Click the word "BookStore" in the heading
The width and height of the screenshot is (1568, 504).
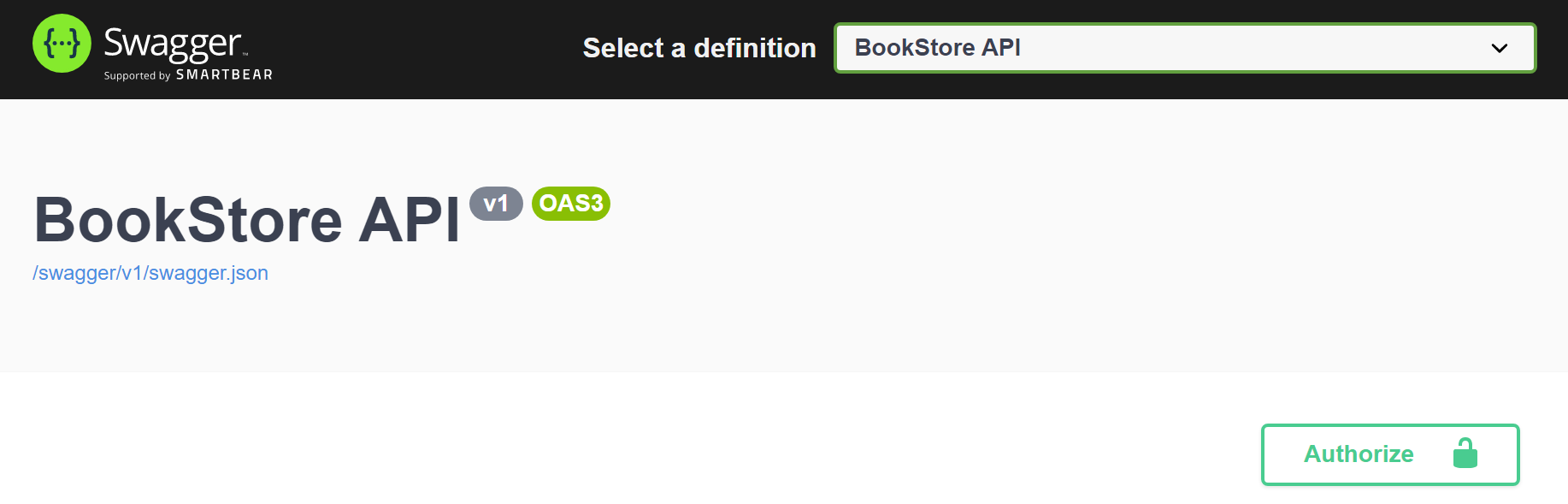pos(188,220)
